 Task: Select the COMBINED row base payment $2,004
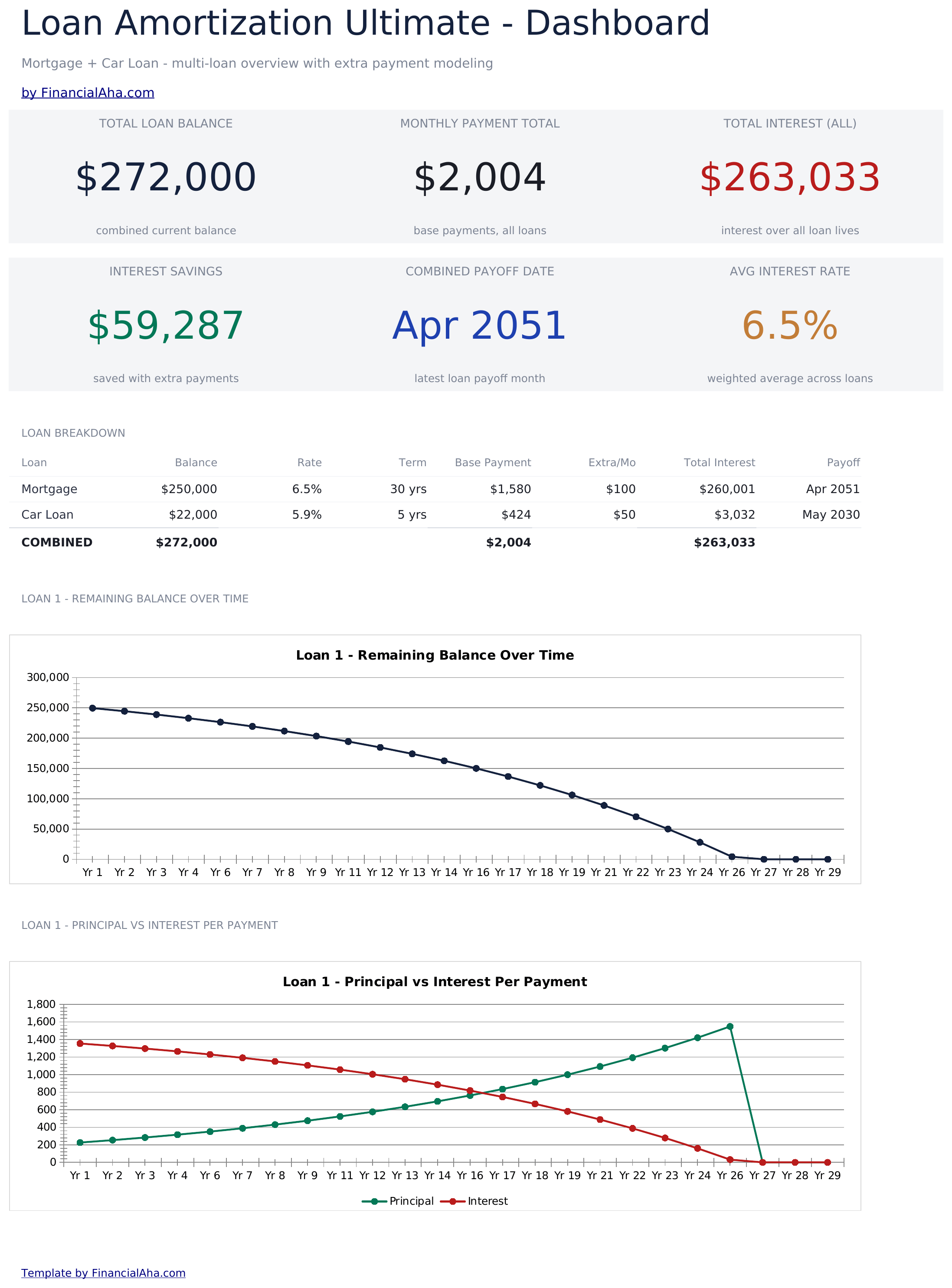coord(508,543)
